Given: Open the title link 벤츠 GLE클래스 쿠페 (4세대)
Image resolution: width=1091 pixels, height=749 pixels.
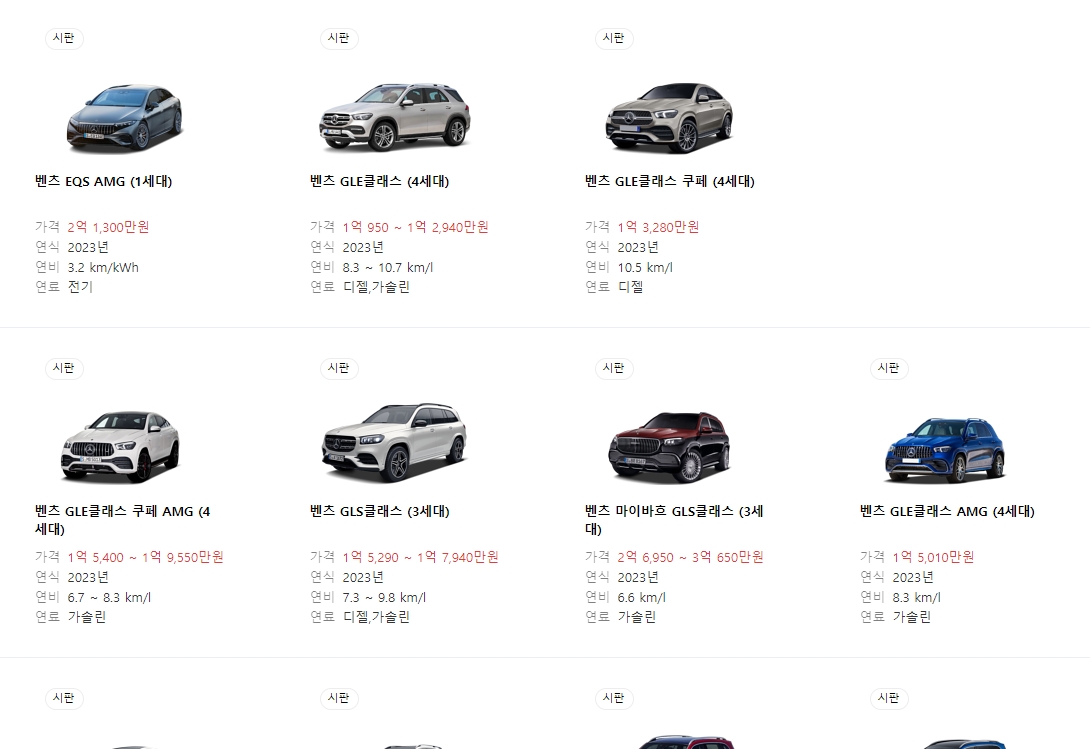Looking at the screenshot, I should [670, 181].
